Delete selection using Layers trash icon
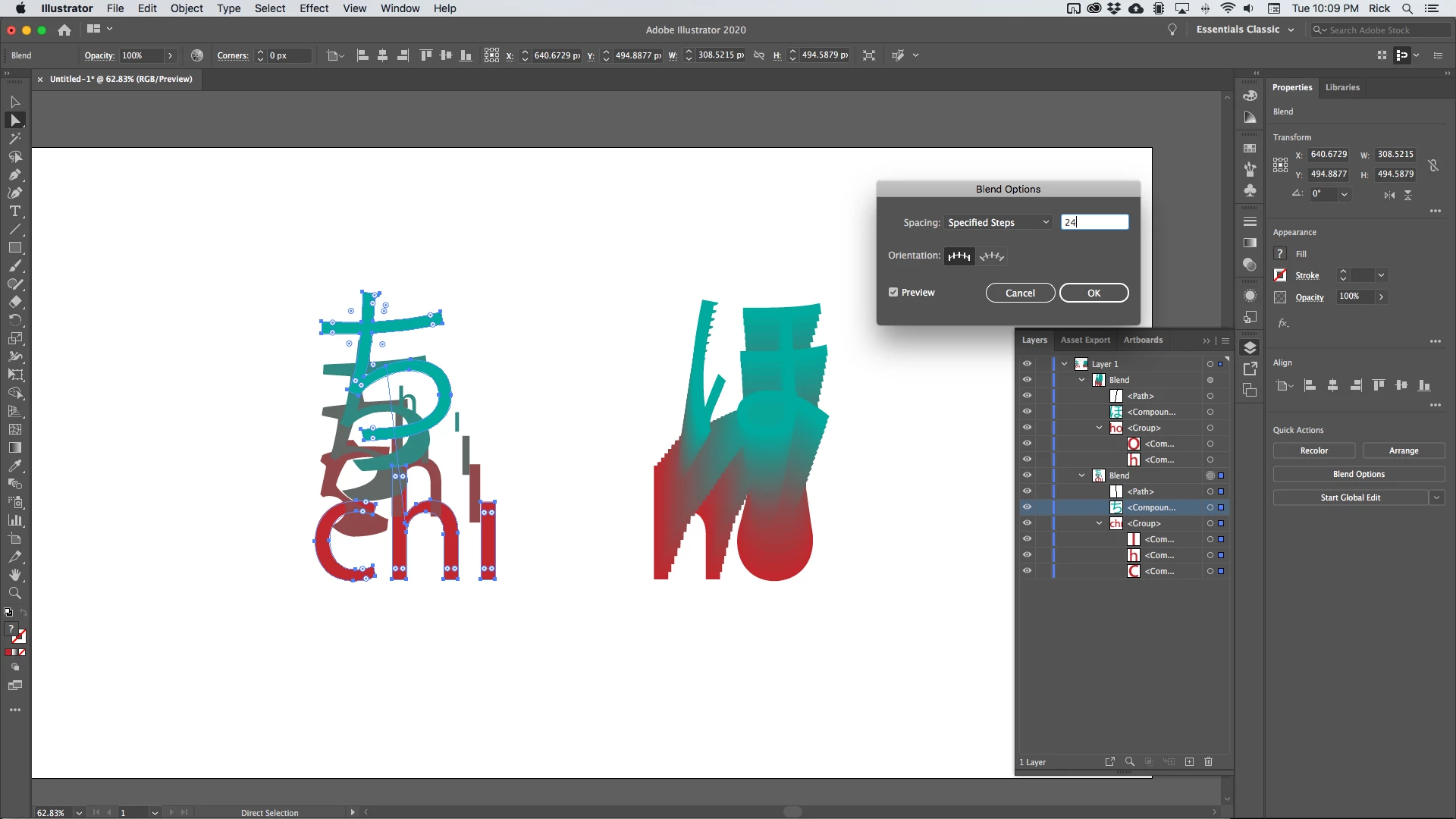The image size is (1456, 819). click(1209, 761)
